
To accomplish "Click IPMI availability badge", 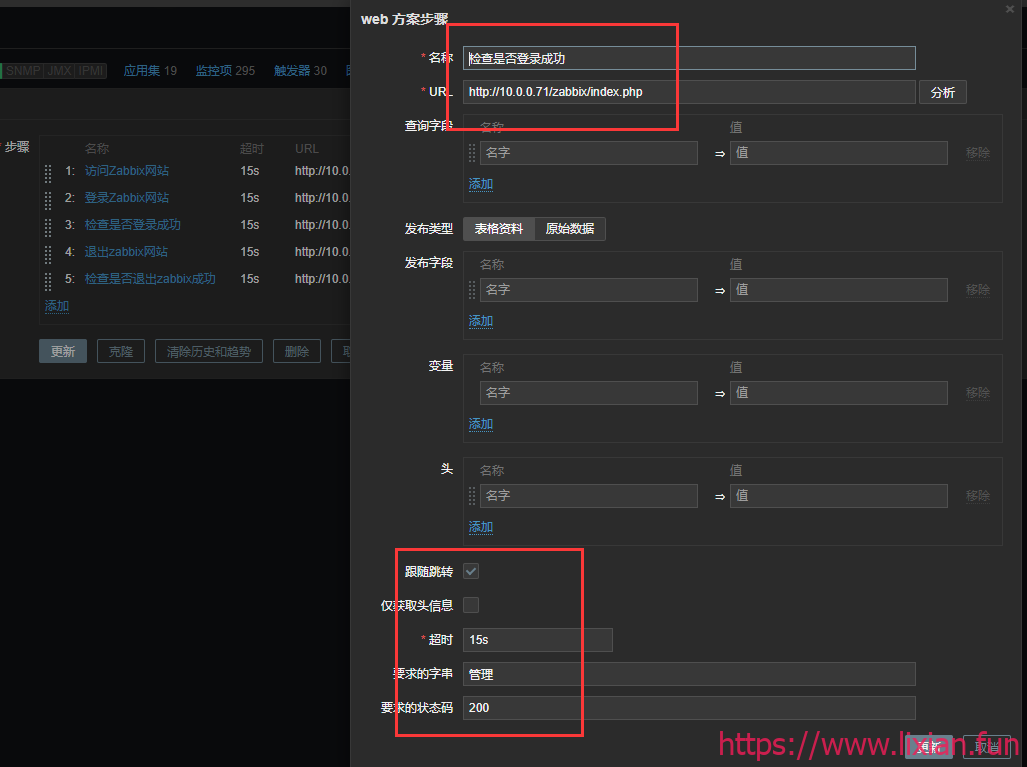I will 91,71.
